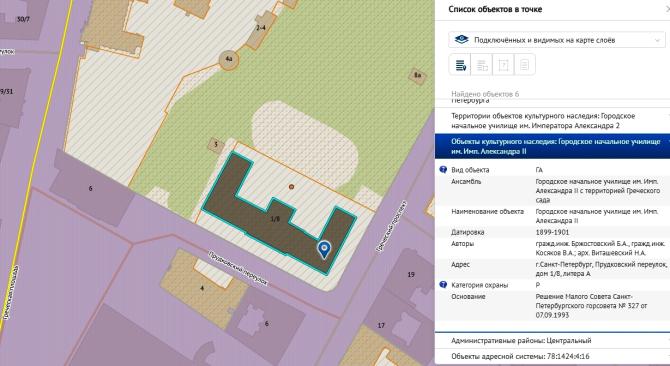Expand the Административные районы: Центральный row

tap(552, 341)
